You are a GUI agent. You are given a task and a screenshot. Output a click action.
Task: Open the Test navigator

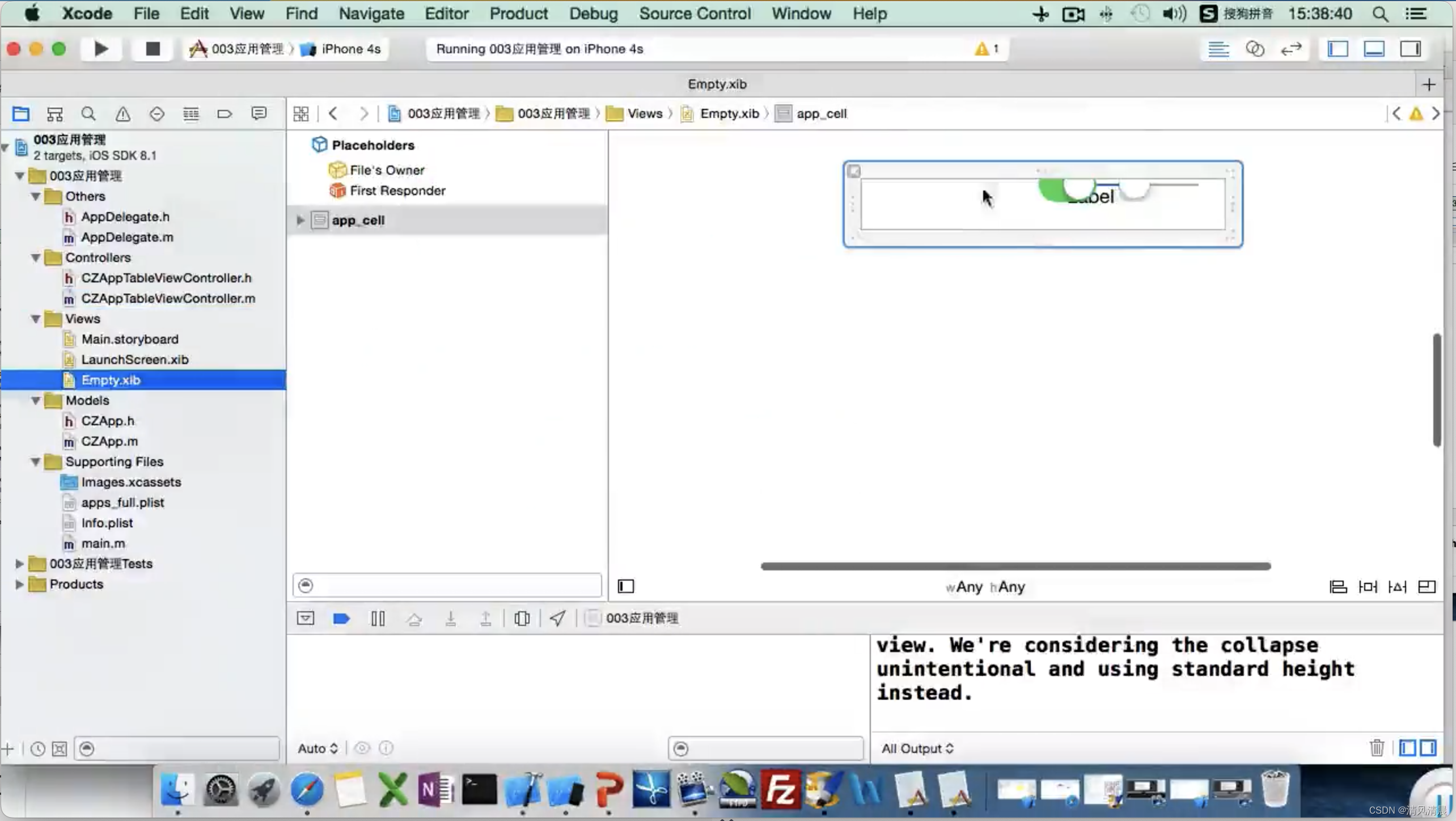pos(157,114)
